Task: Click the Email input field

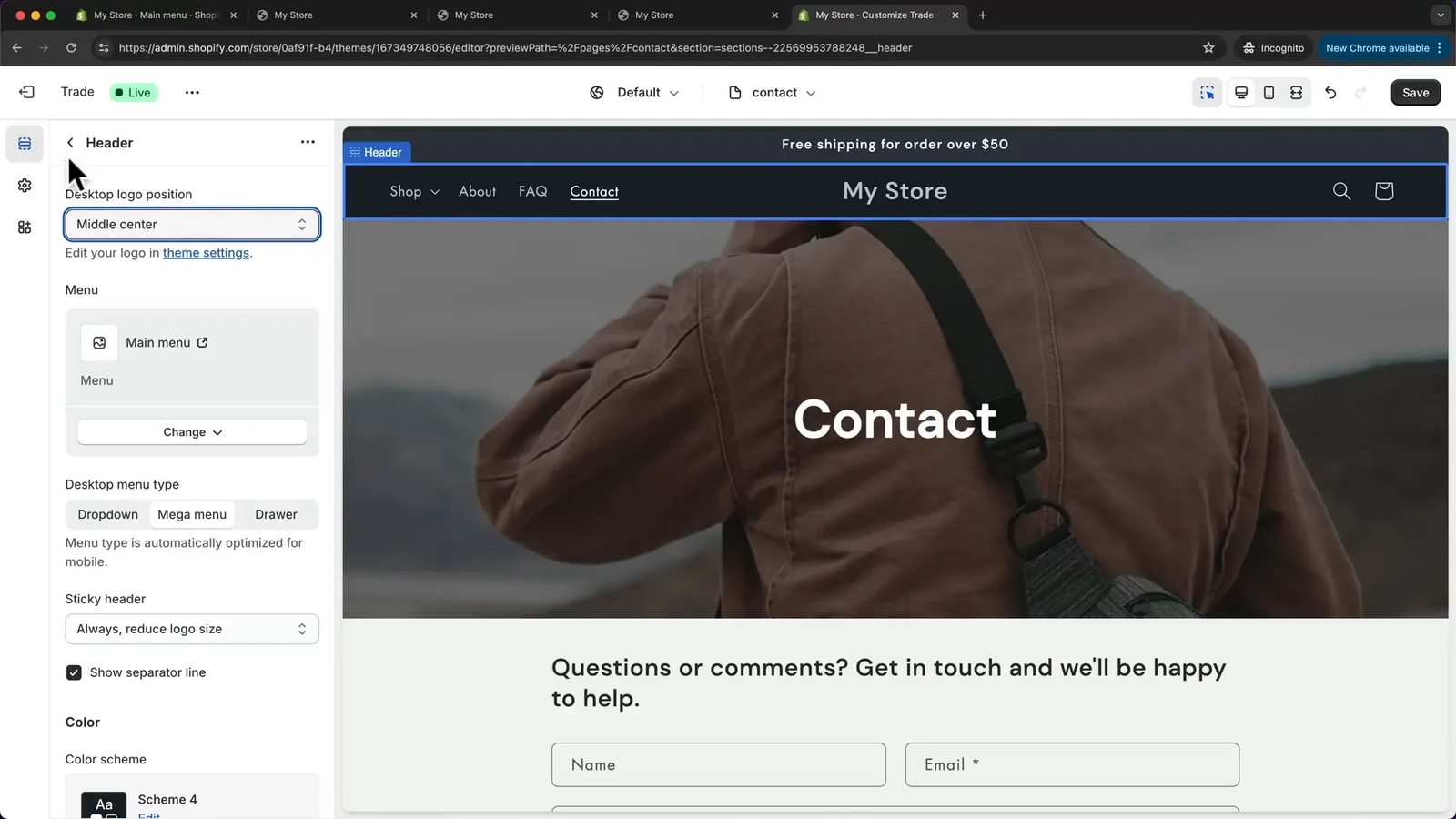Action: 1072,764
